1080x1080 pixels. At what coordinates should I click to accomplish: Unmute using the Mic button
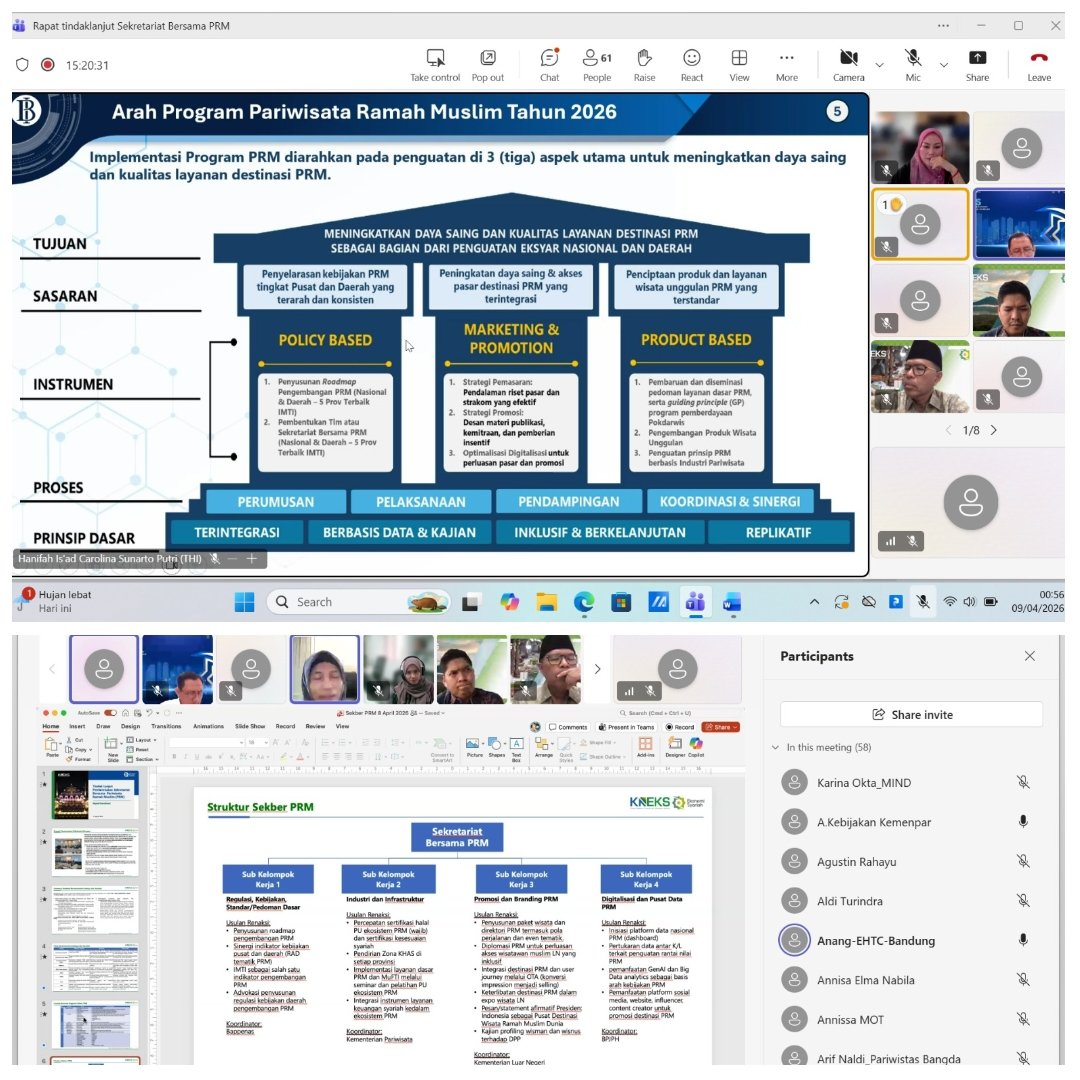coord(913,64)
